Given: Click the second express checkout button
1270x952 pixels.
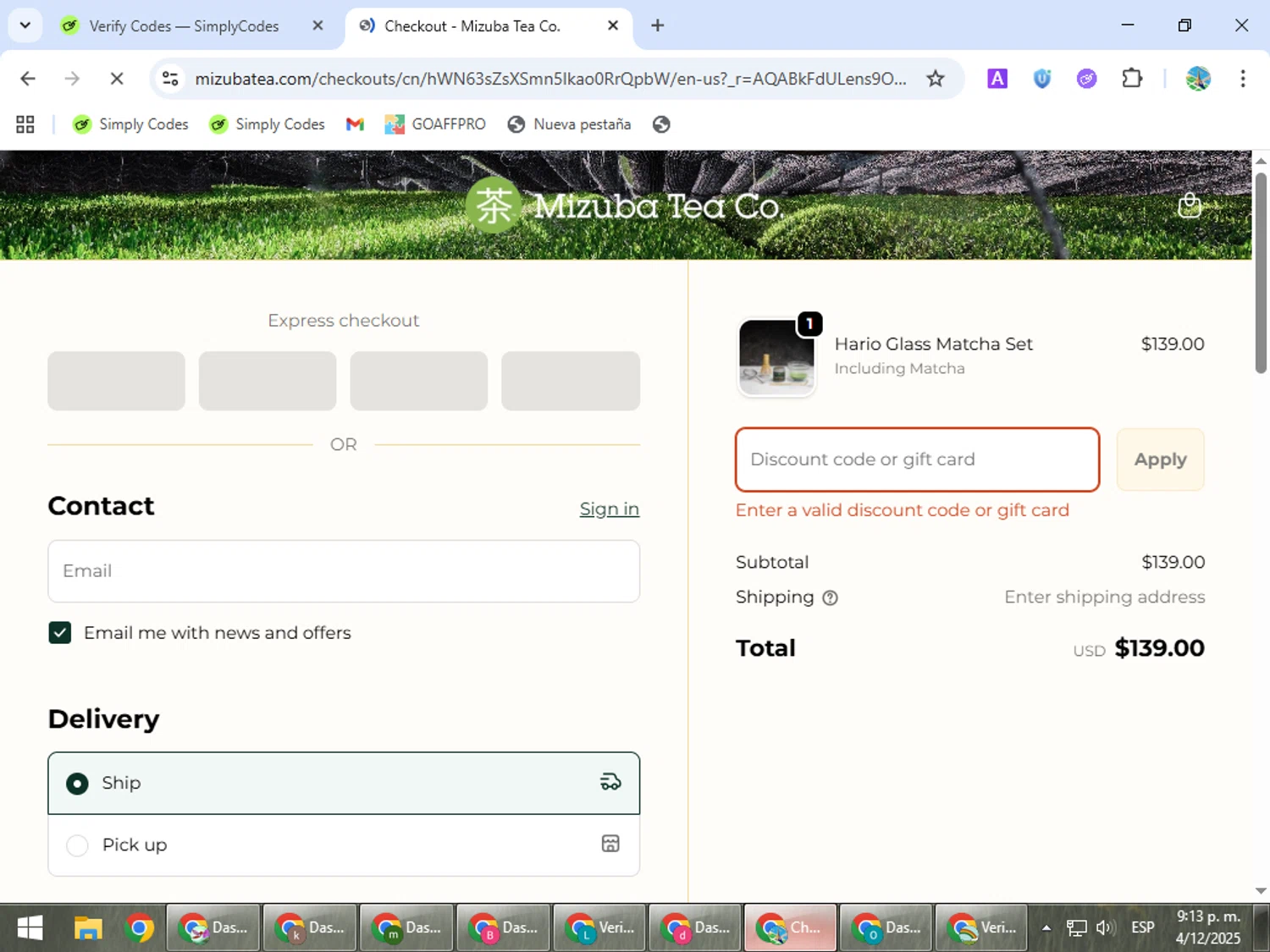Looking at the screenshot, I should click(x=268, y=381).
